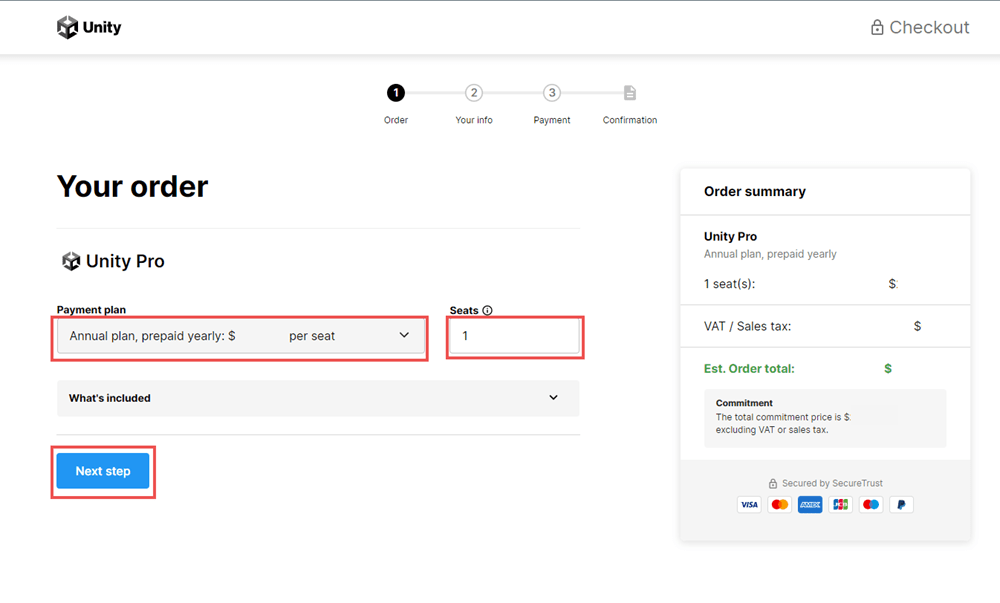Viewport: 1000px width, 603px height.
Task: Click the Unity Pro cube icon
Action: click(70, 260)
